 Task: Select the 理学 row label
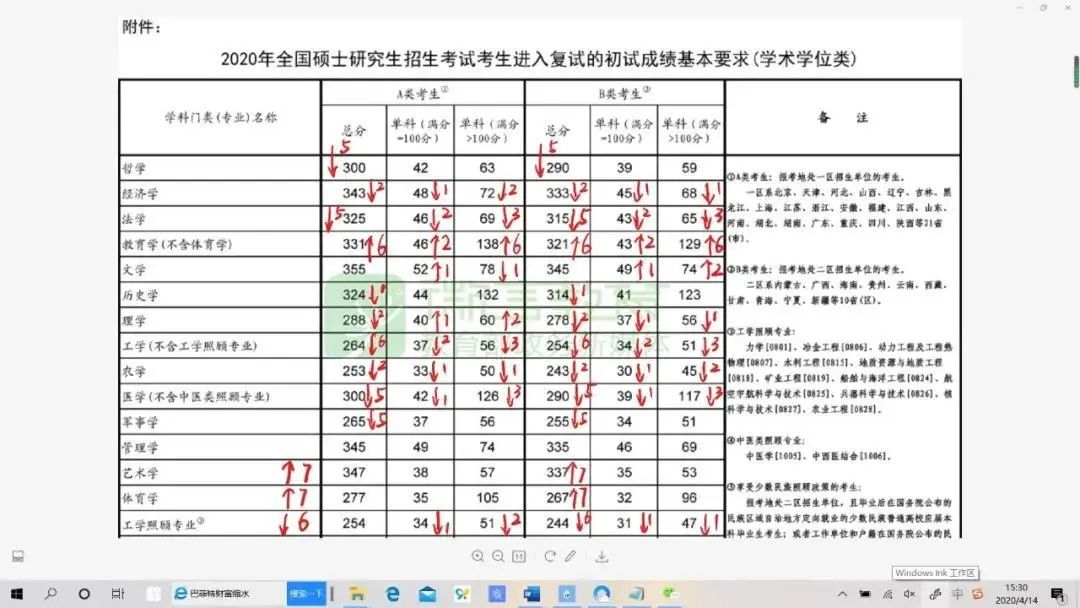[x=134, y=321]
